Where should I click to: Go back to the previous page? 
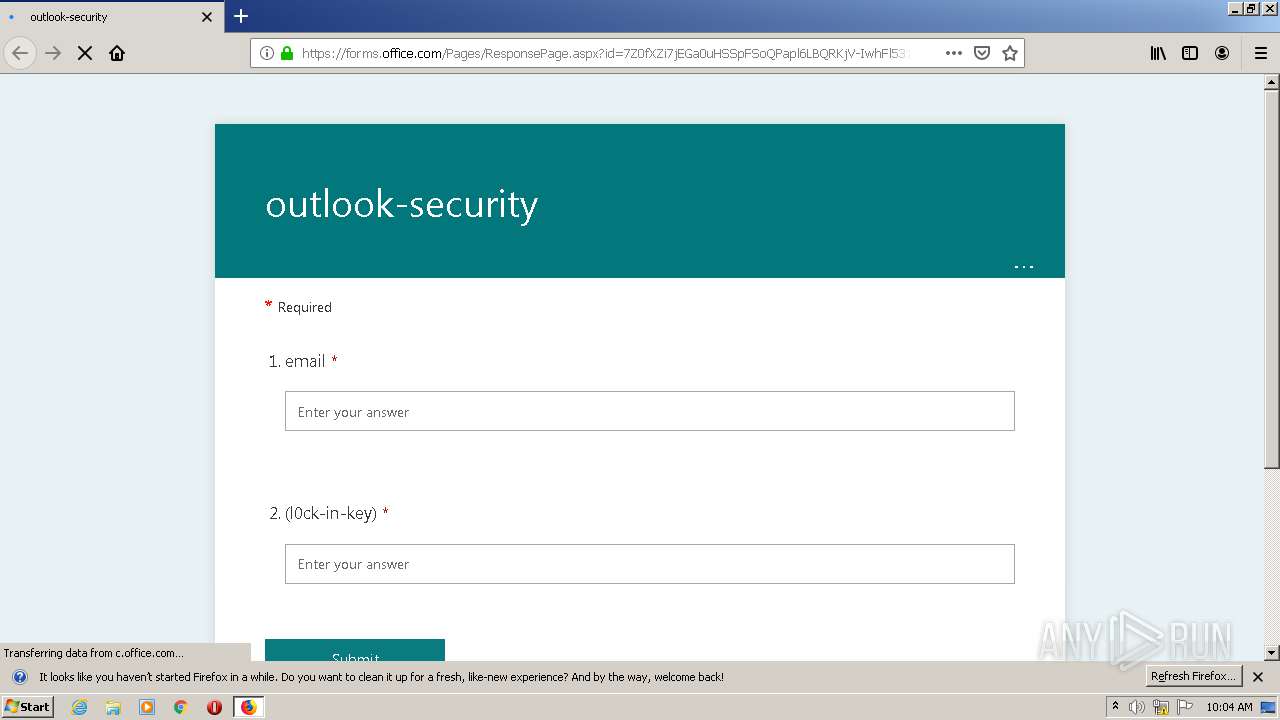pos(20,53)
